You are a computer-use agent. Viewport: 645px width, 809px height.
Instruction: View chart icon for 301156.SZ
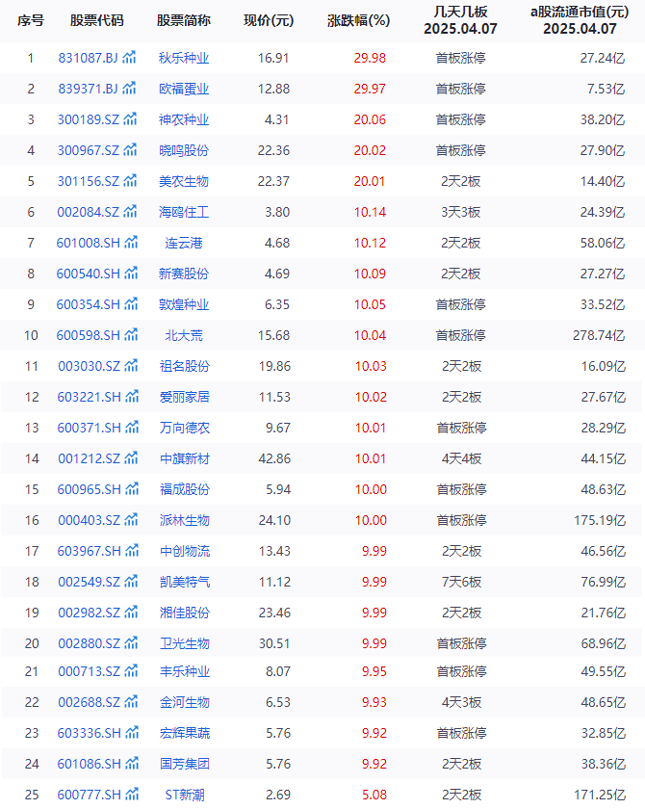[x=131, y=181]
